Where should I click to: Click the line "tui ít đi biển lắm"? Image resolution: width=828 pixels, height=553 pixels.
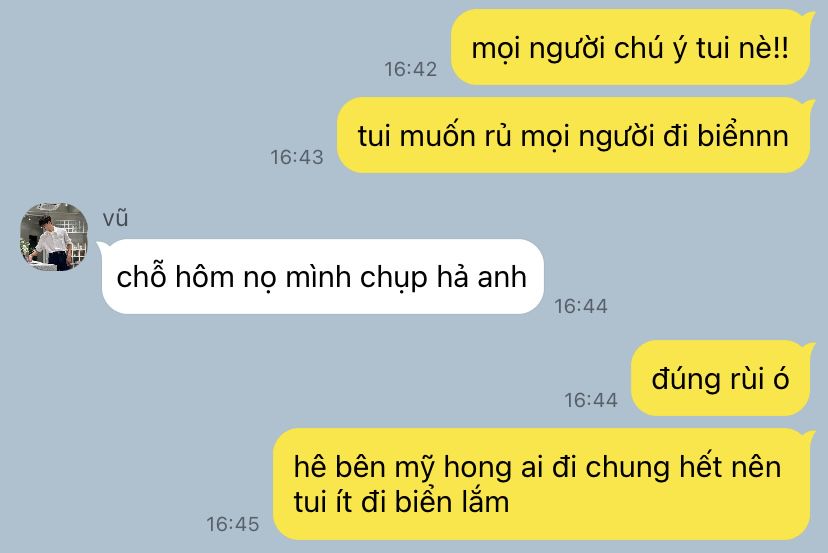coord(401,502)
